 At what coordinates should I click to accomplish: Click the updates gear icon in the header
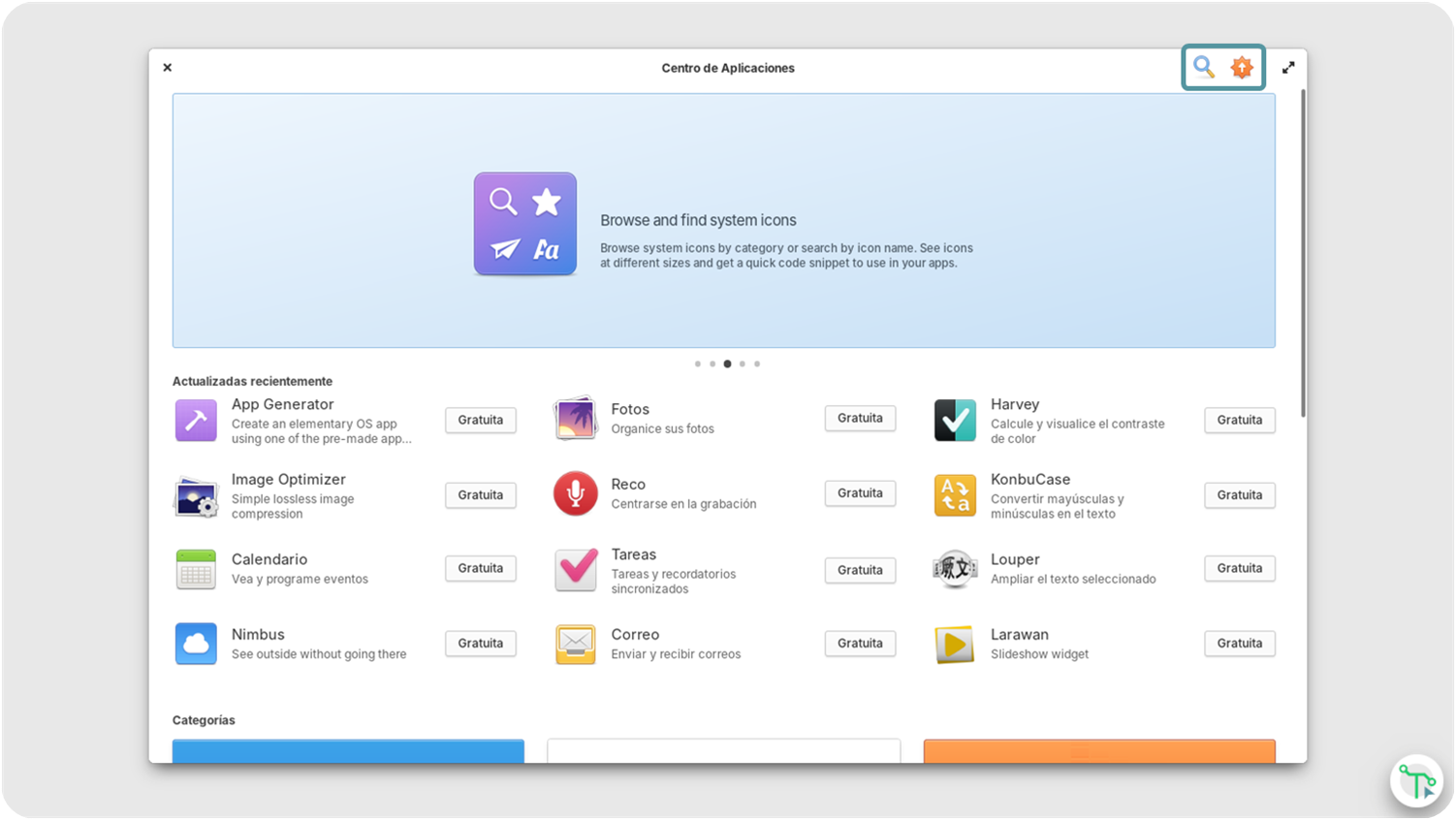click(x=1242, y=67)
